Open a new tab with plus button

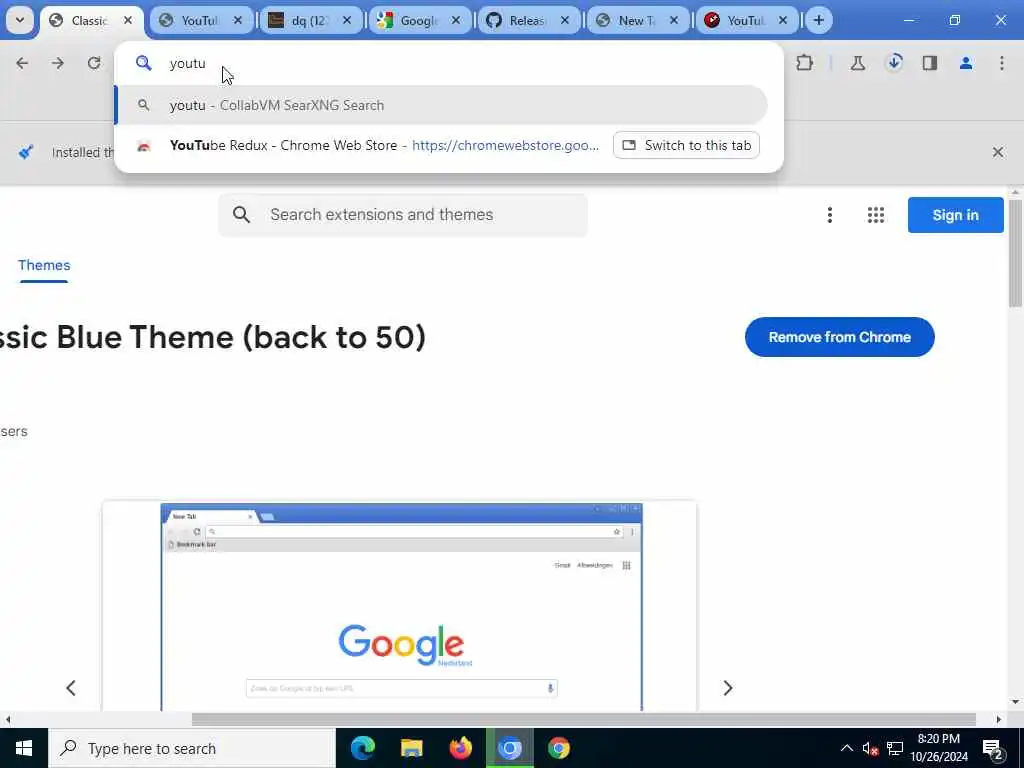point(818,20)
